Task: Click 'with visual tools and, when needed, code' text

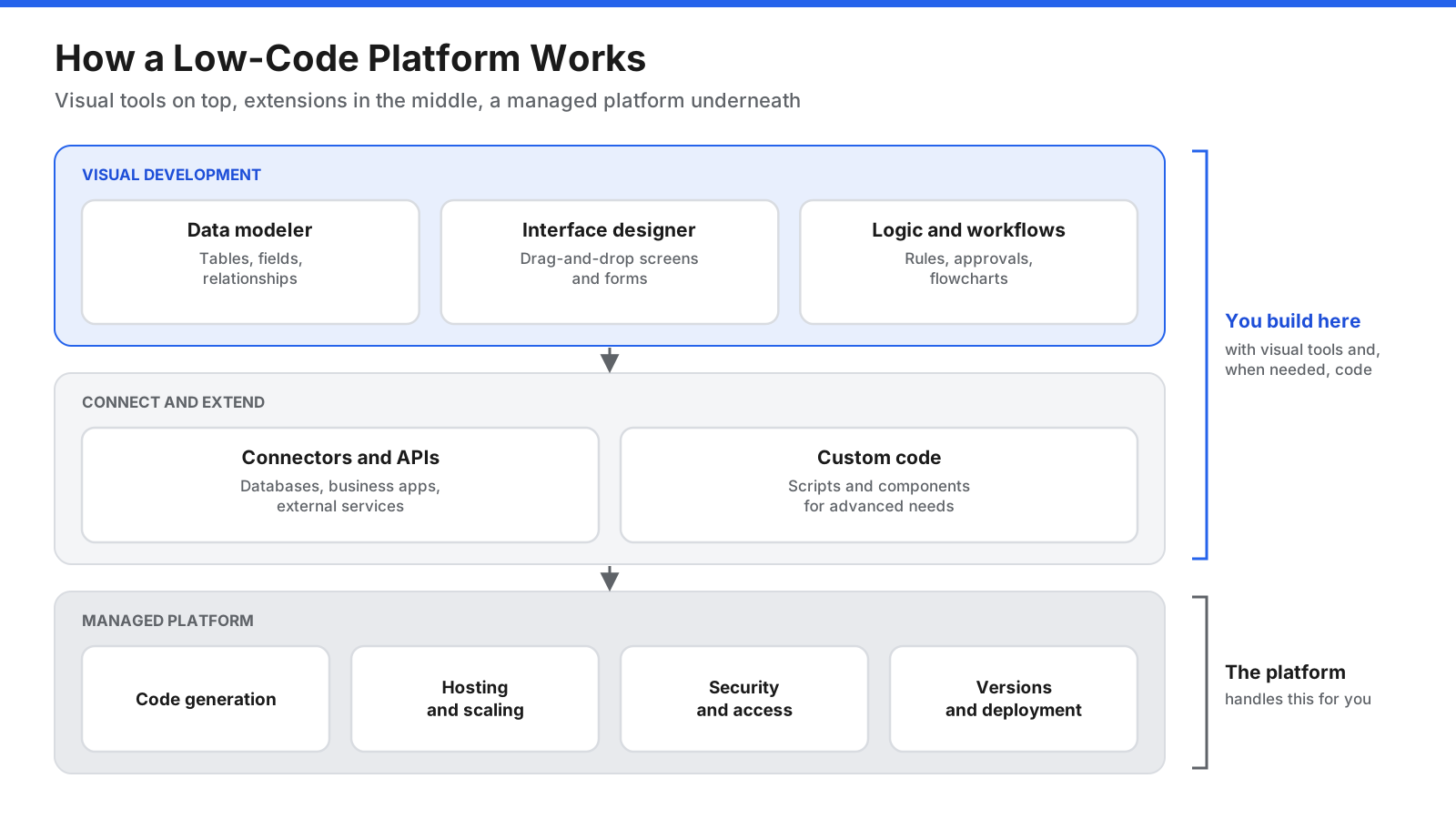Action: 1302,359
